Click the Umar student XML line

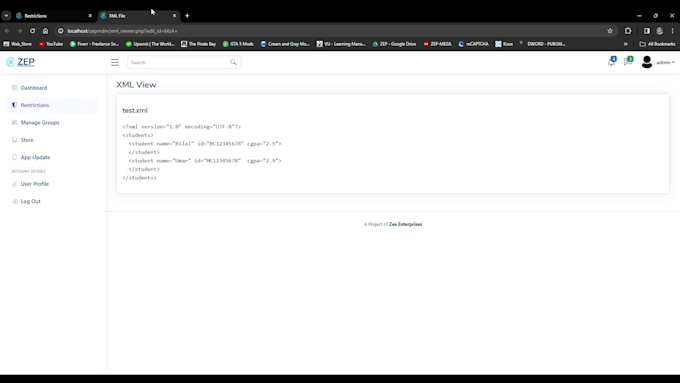tap(205, 160)
